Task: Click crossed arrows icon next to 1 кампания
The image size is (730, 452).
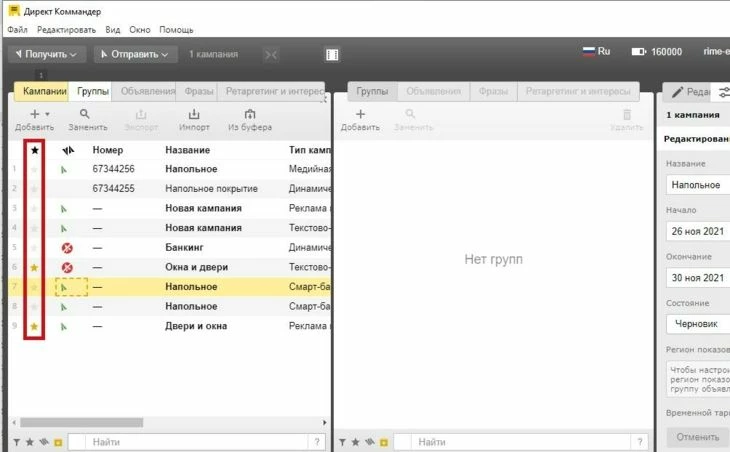Action: [271, 55]
